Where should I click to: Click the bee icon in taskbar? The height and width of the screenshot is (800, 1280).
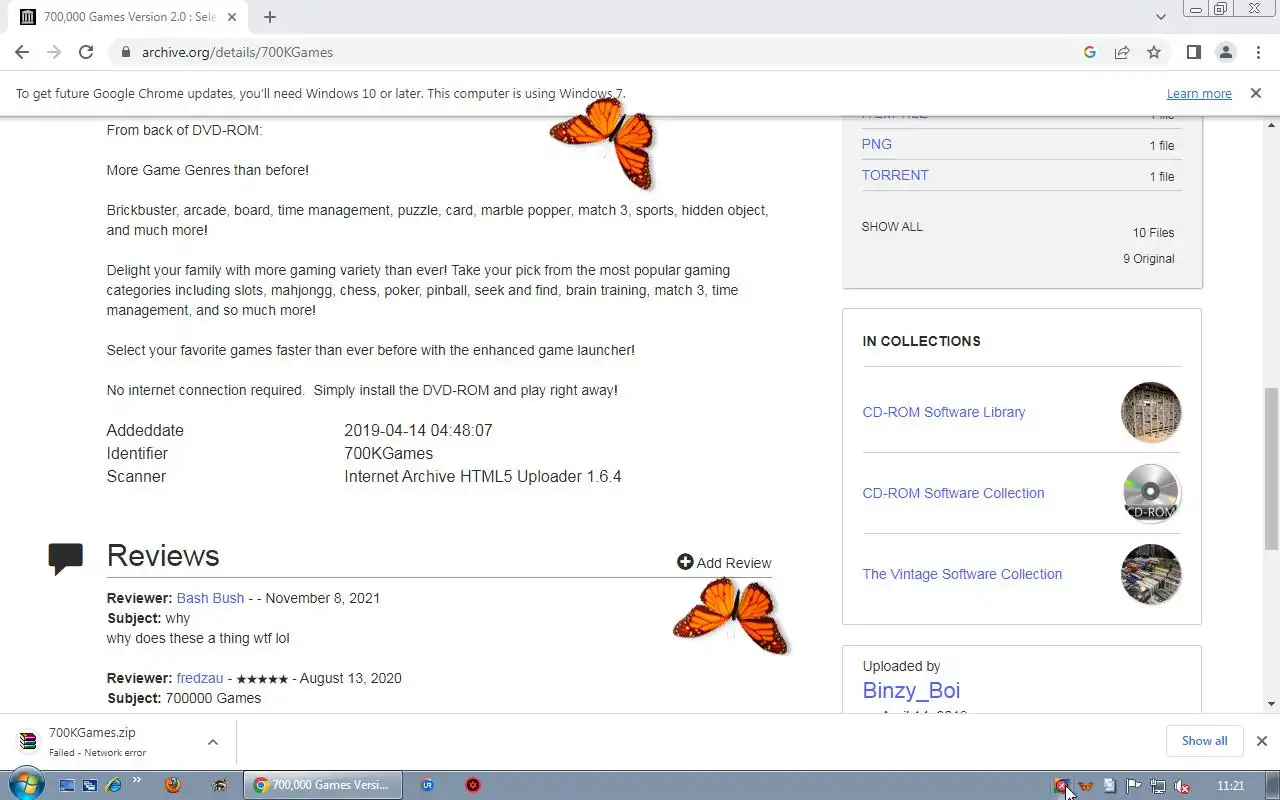coord(219,785)
